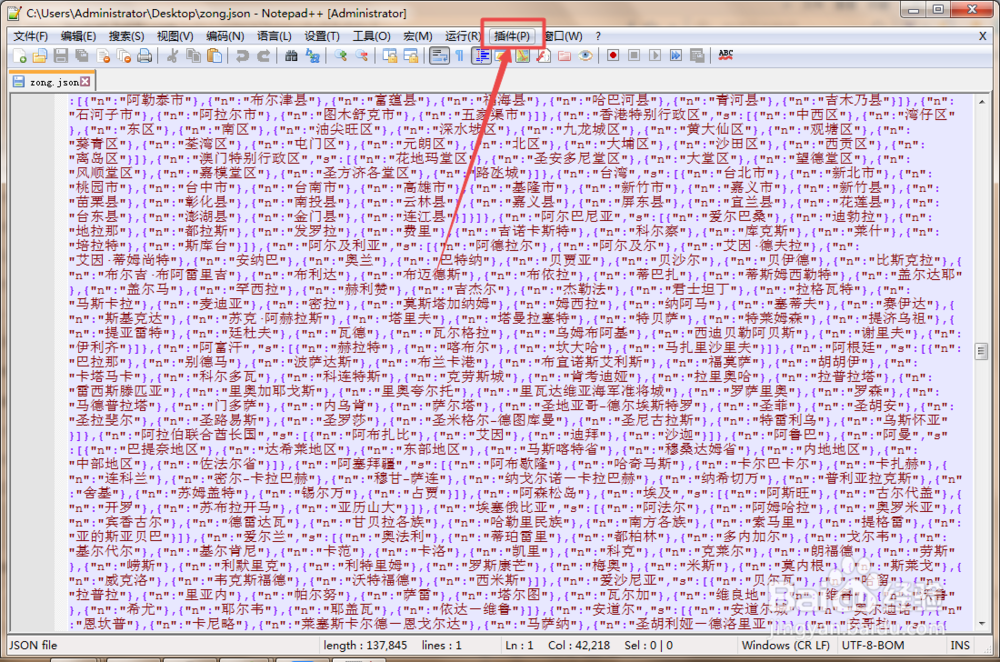This screenshot has width=1000, height=662.
Task: Toggle indent guide toolbar button
Action: [x=482, y=56]
